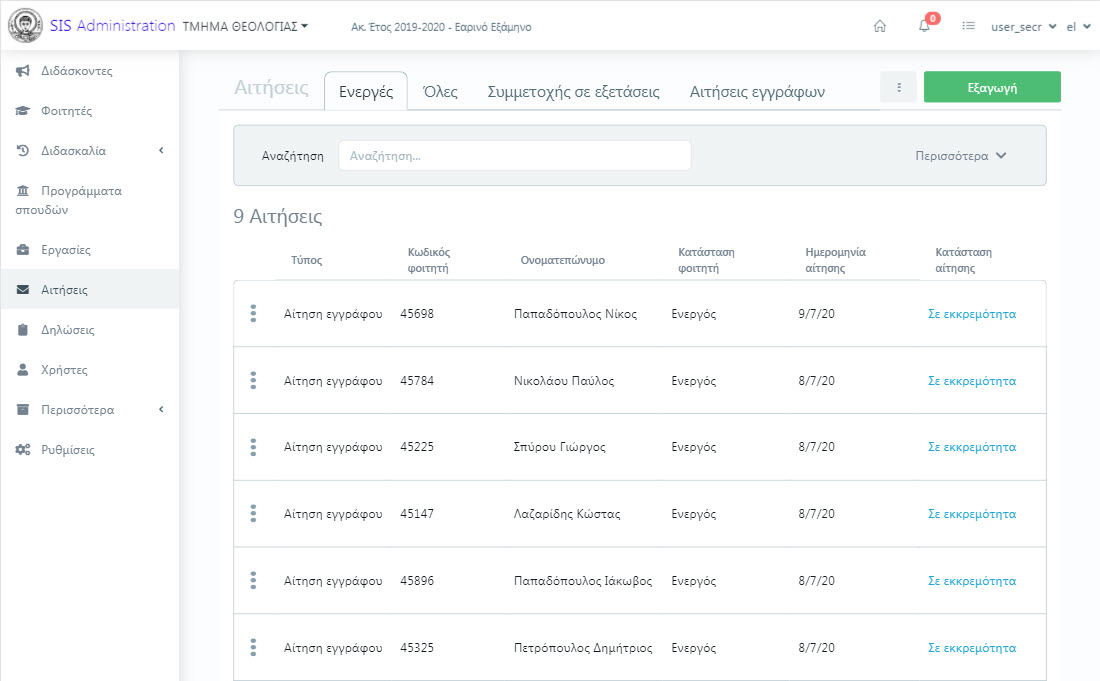Screen dimensions: 1100x681
Task: Click the Τύπος column header
Action: [x=307, y=260]
